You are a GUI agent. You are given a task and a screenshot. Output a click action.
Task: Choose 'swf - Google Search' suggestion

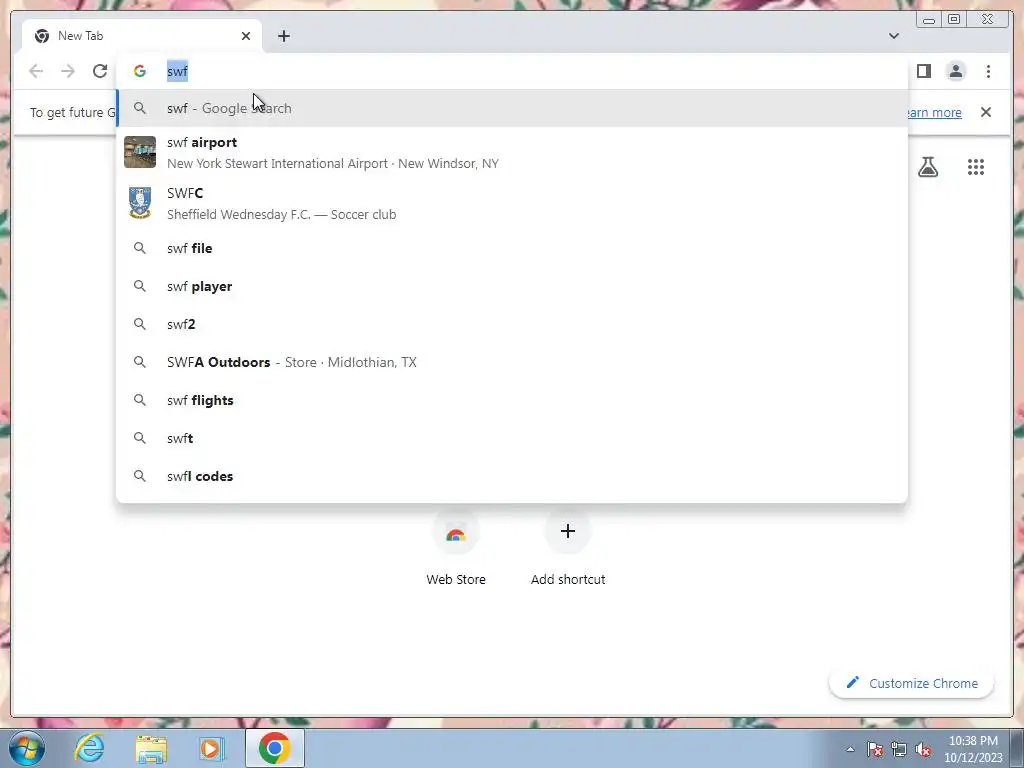tap(512, 108)
